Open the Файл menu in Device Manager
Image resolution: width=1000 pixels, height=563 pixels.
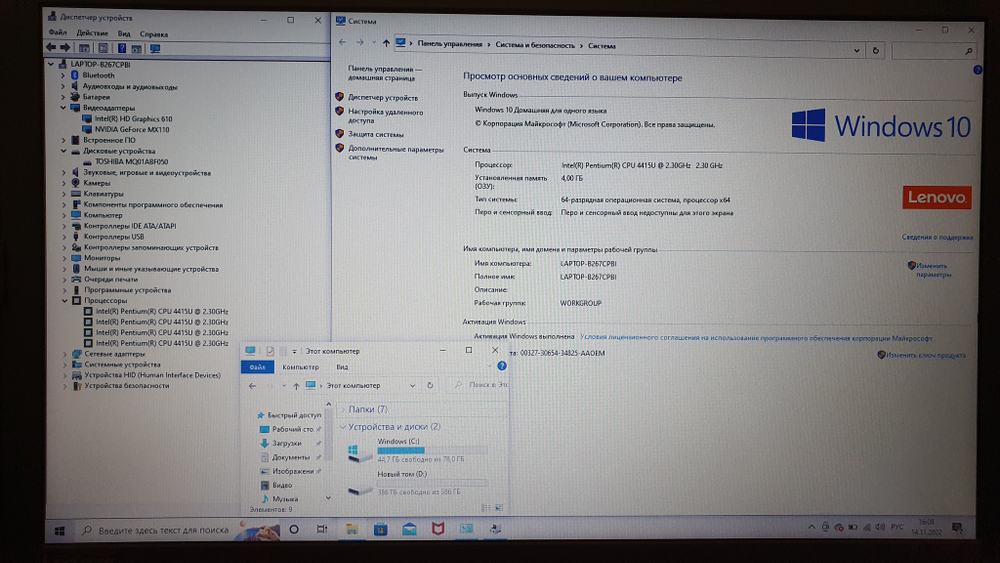tap(57, 33)
